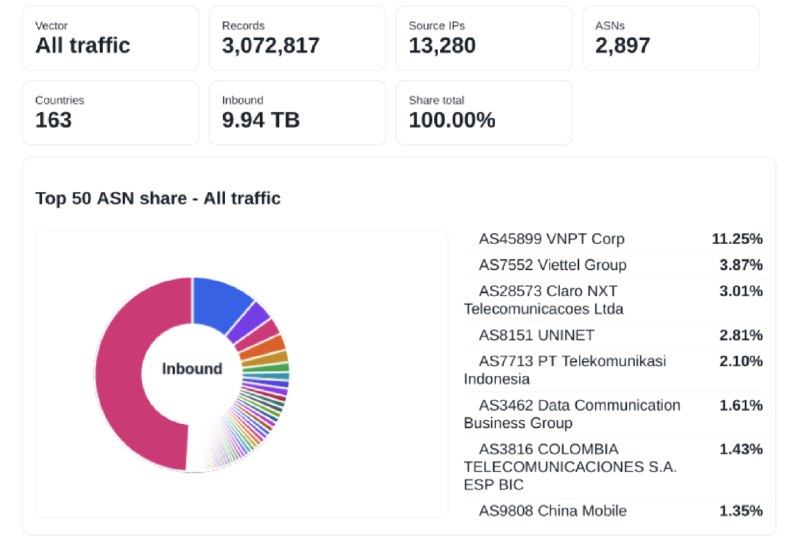Image resolution: width=800 pixels, height=544 pixels.
Task: Select the AS7552 Viettel Group legend entry
Action: (613, 265)
